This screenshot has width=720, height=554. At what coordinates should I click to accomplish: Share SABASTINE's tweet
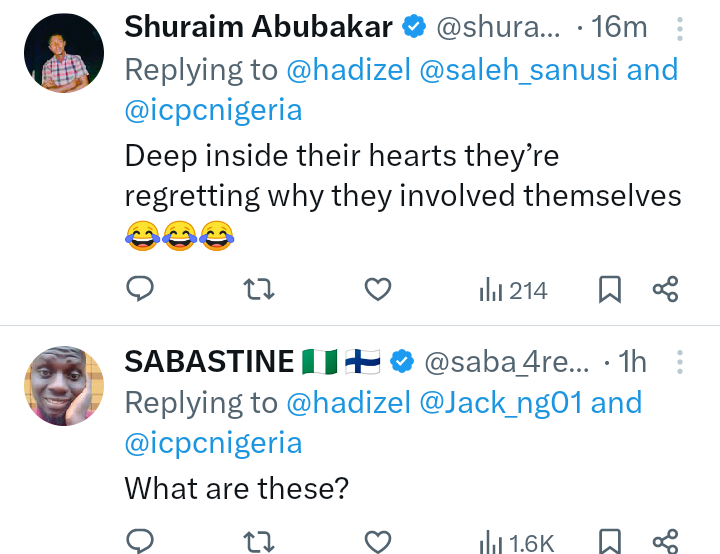pyautogui.click(x=666, y=543)
